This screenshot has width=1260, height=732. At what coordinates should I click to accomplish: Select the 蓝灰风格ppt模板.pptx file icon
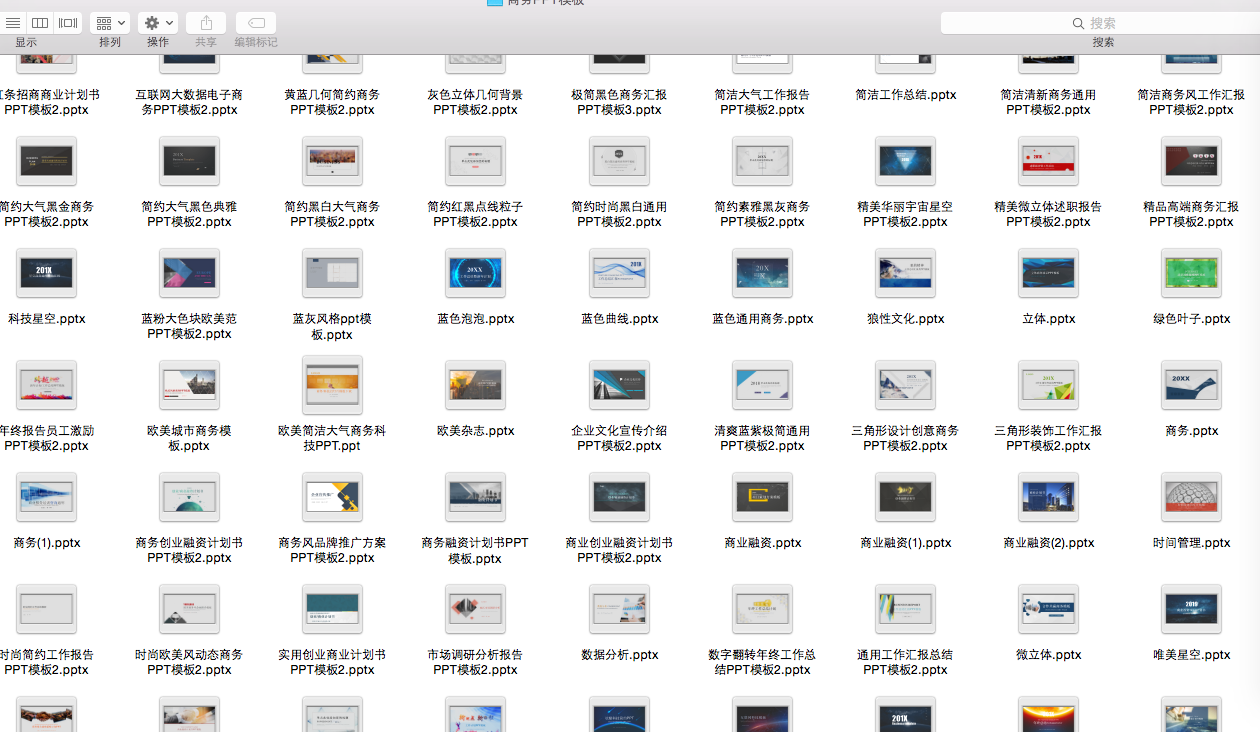point(332,273)
